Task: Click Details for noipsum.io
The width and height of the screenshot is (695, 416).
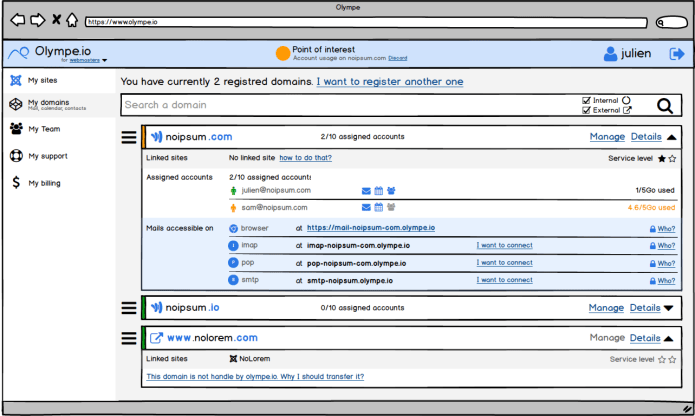Action: coord(645,308)
